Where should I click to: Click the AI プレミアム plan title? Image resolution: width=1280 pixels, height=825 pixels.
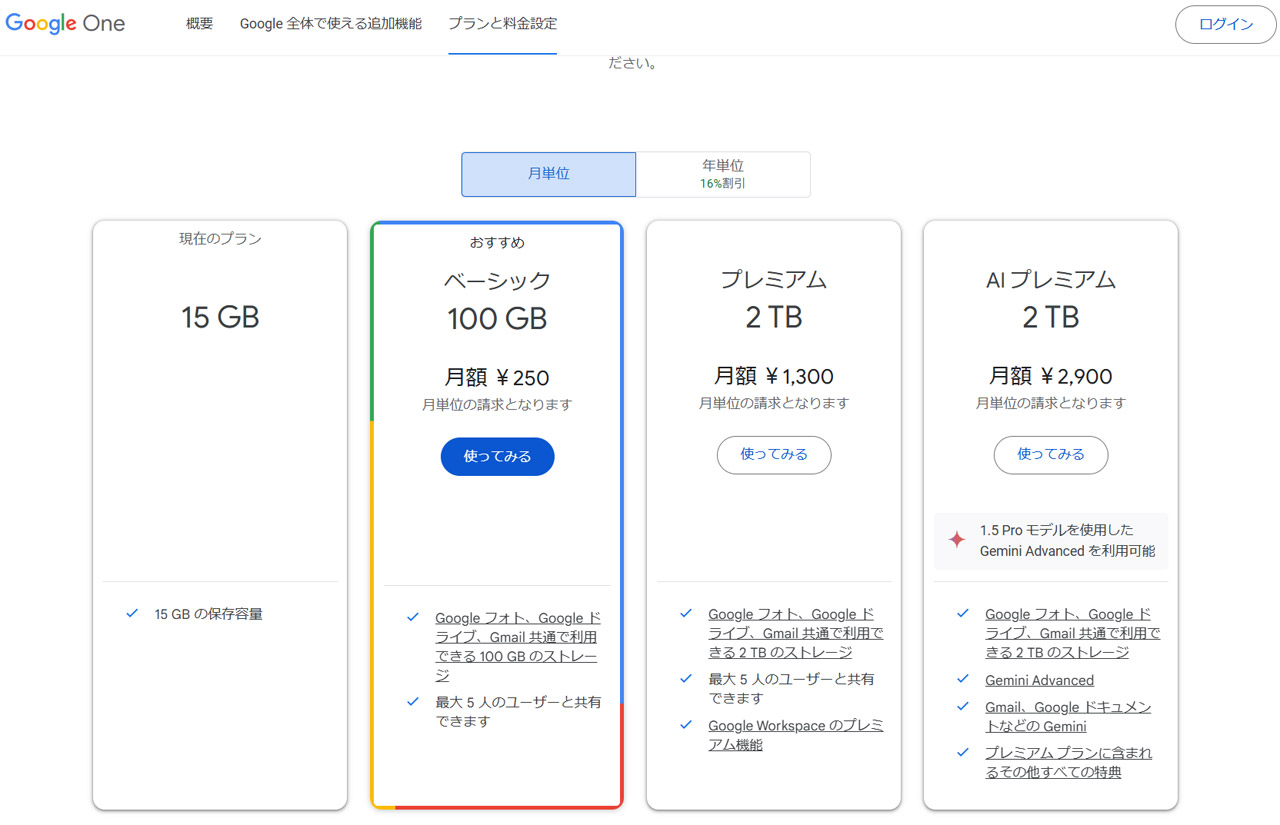click(x=1051, y=280)
